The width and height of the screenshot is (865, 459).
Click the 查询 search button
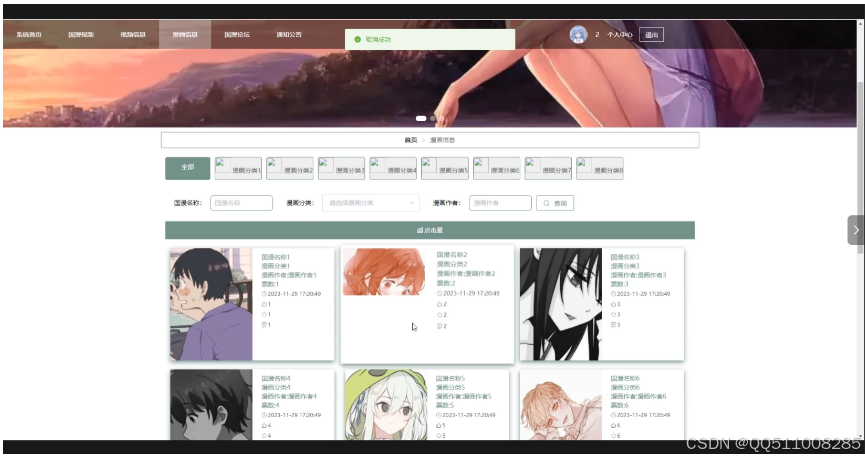pyautogui.click(x=555, y=203)
